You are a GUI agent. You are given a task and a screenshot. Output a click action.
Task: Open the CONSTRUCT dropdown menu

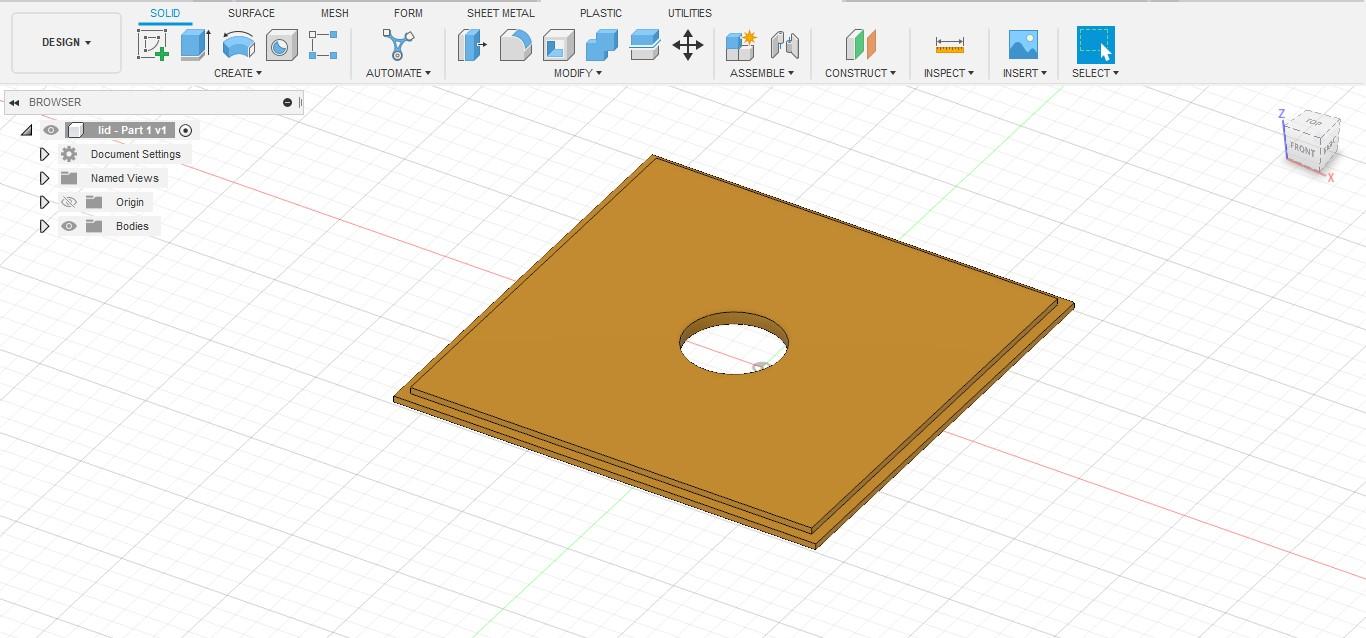point(860,73)
